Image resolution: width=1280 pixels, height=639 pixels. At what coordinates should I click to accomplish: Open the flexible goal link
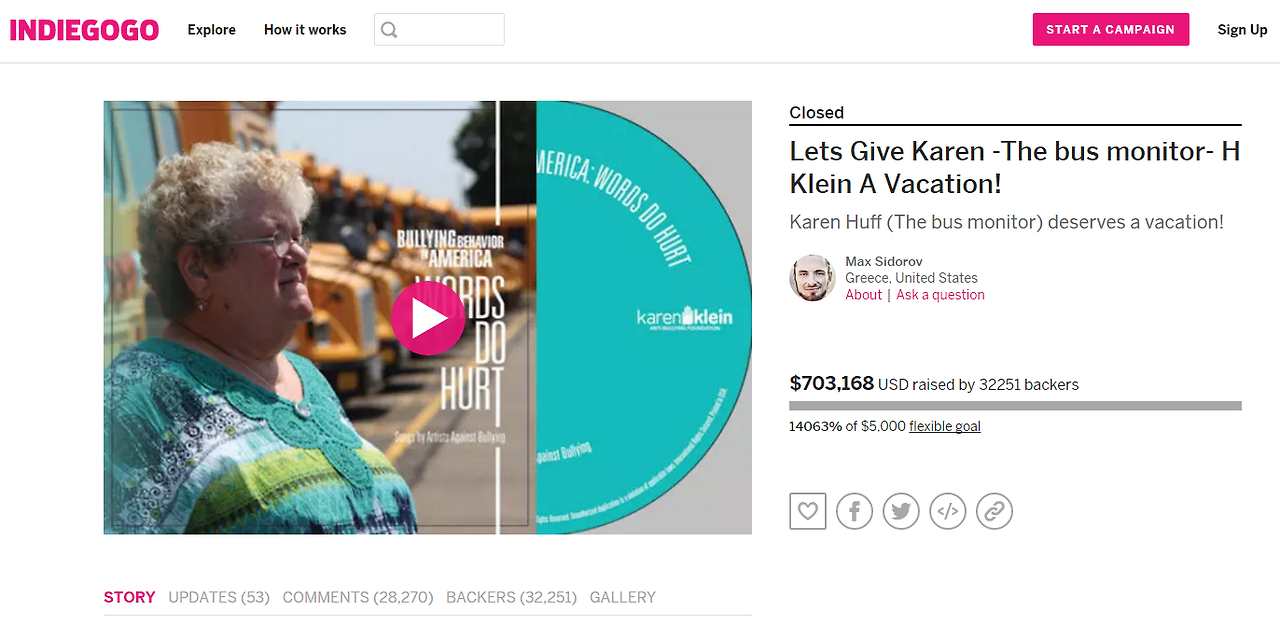click(x=945, y=426)
